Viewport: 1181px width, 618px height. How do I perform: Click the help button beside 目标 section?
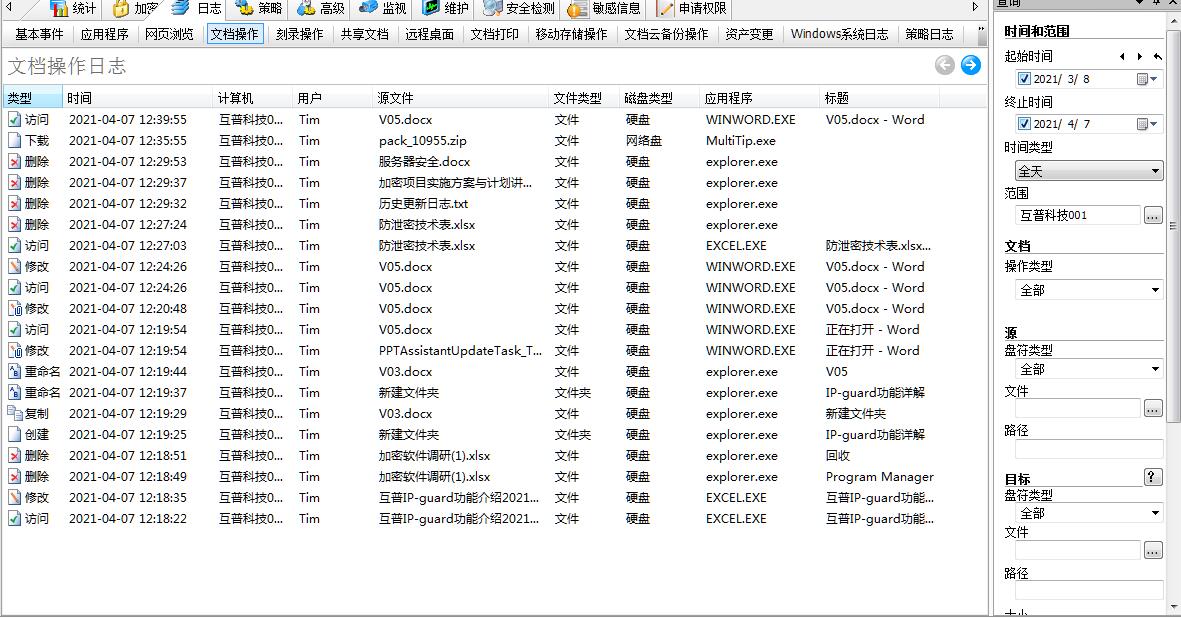[x=1153, y=478]
